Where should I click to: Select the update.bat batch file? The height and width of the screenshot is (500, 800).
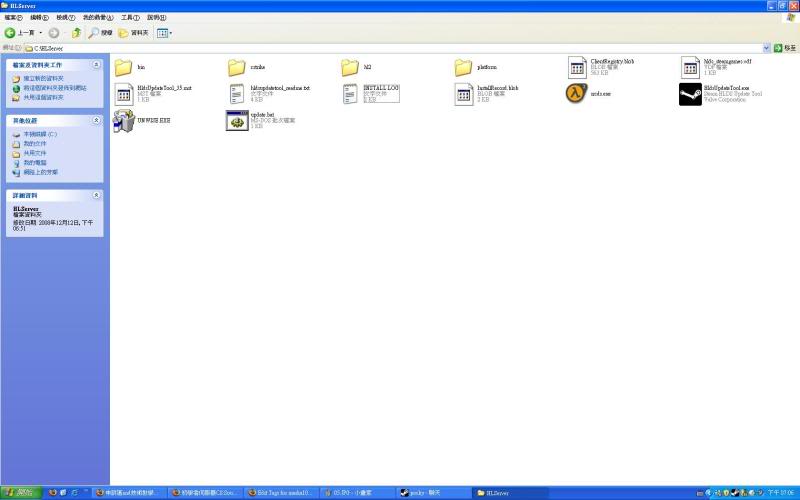point(237,121)
